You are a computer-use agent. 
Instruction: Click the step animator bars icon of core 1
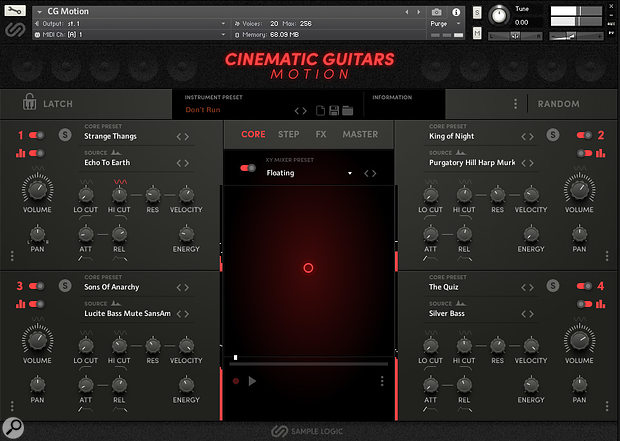tap(20, 153)
